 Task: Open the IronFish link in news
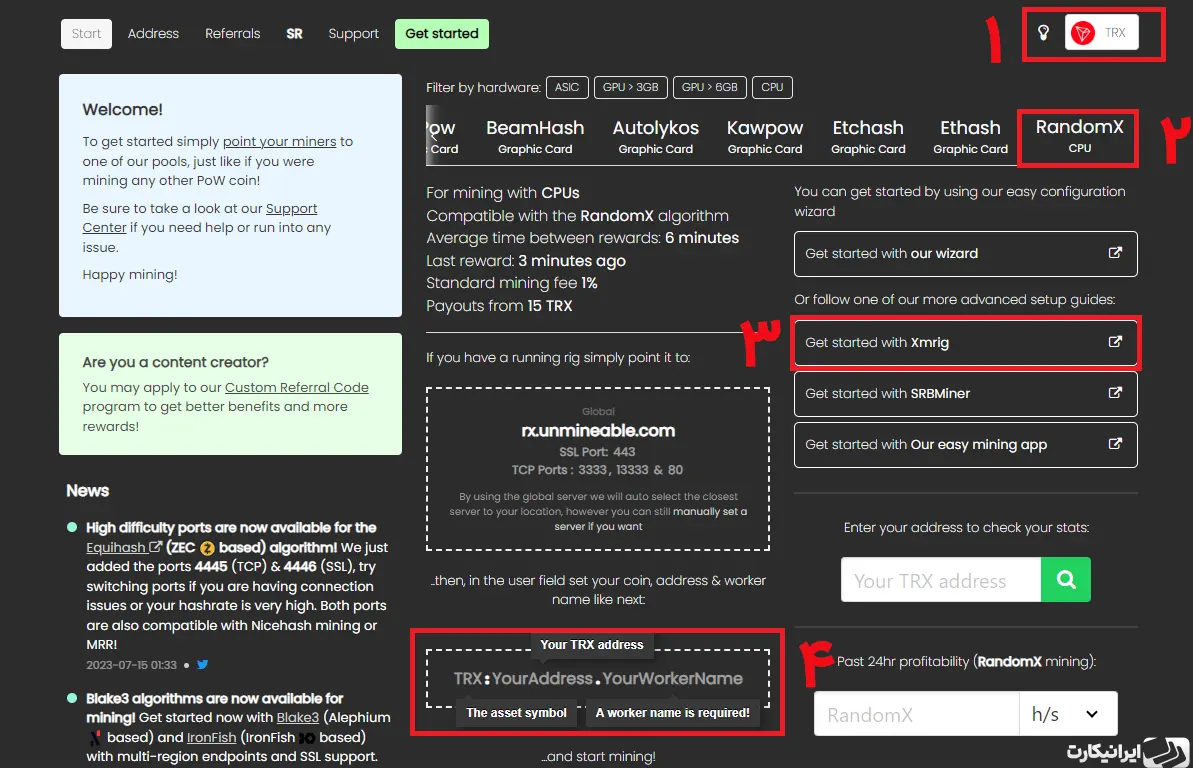tap(212, 738)
